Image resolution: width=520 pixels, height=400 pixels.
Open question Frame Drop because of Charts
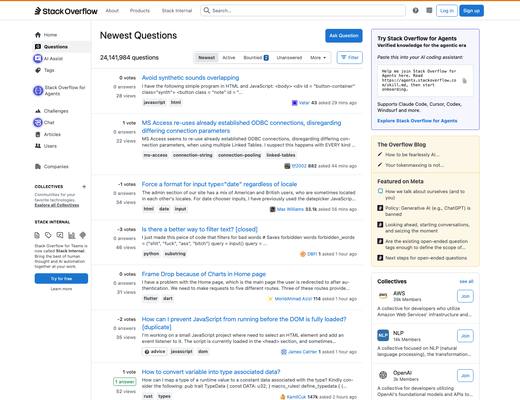pyautogui.click(x=204, y=274)
